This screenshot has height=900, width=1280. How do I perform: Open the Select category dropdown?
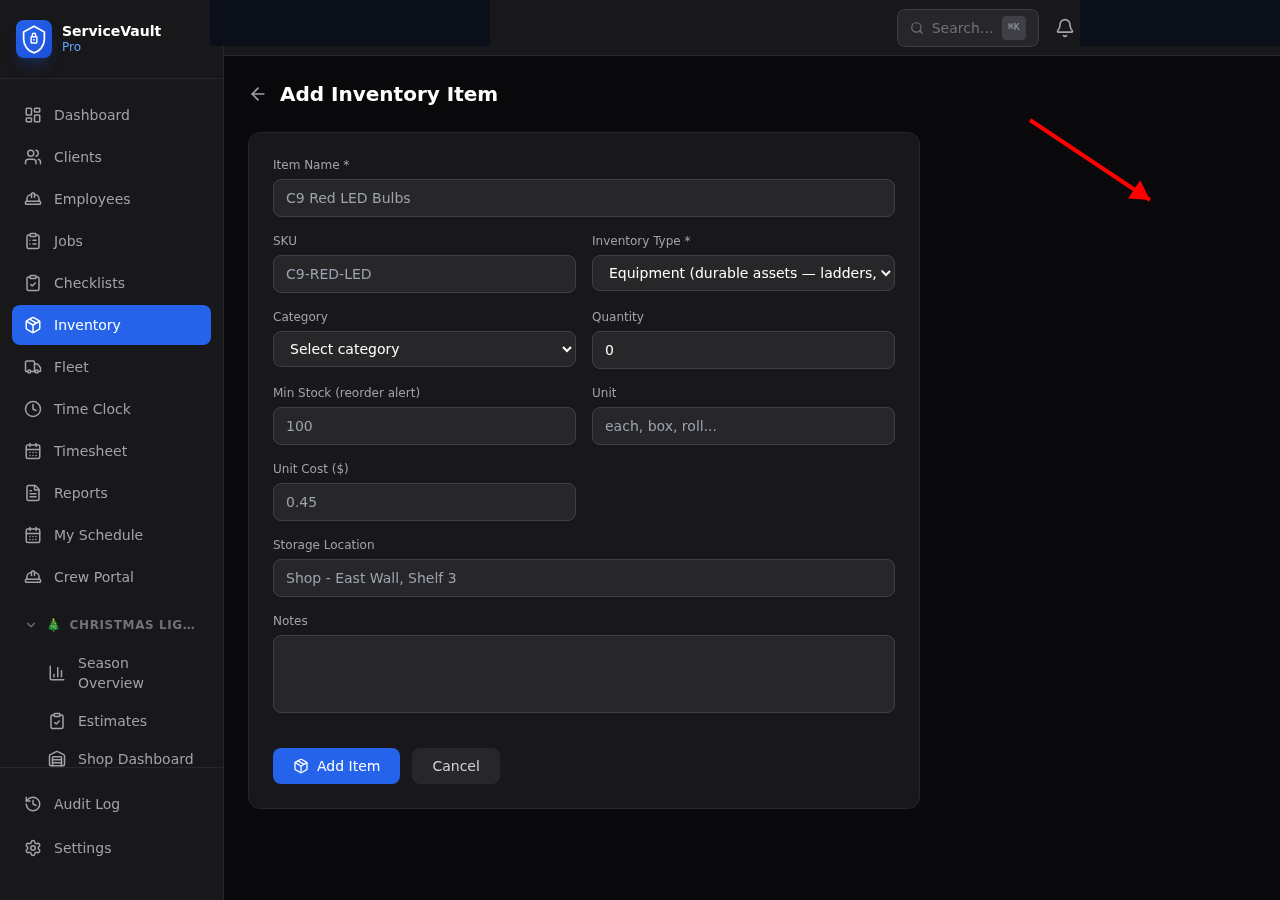point(424,349)
